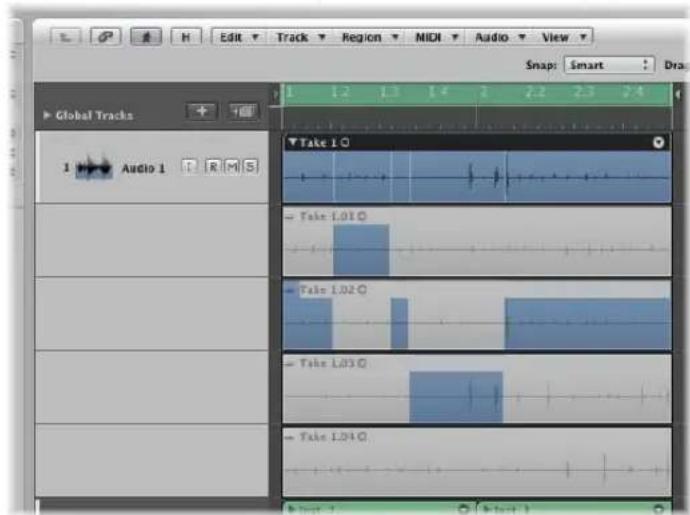Image resolution: width=690 pixels, height=515 pixels.
Task: Click the selected comp section in Take 1.01
Action: click(x=361, y=250)
